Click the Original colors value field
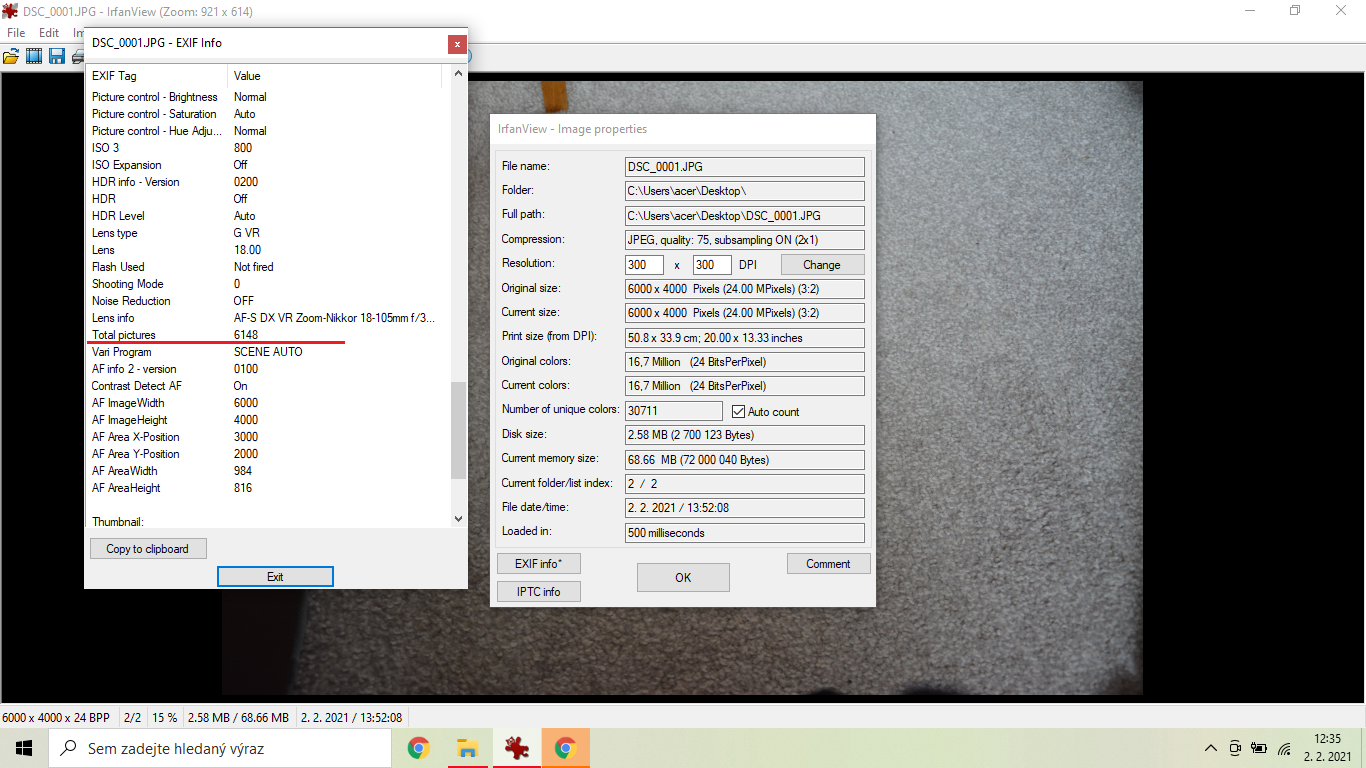 coord(745,362)
